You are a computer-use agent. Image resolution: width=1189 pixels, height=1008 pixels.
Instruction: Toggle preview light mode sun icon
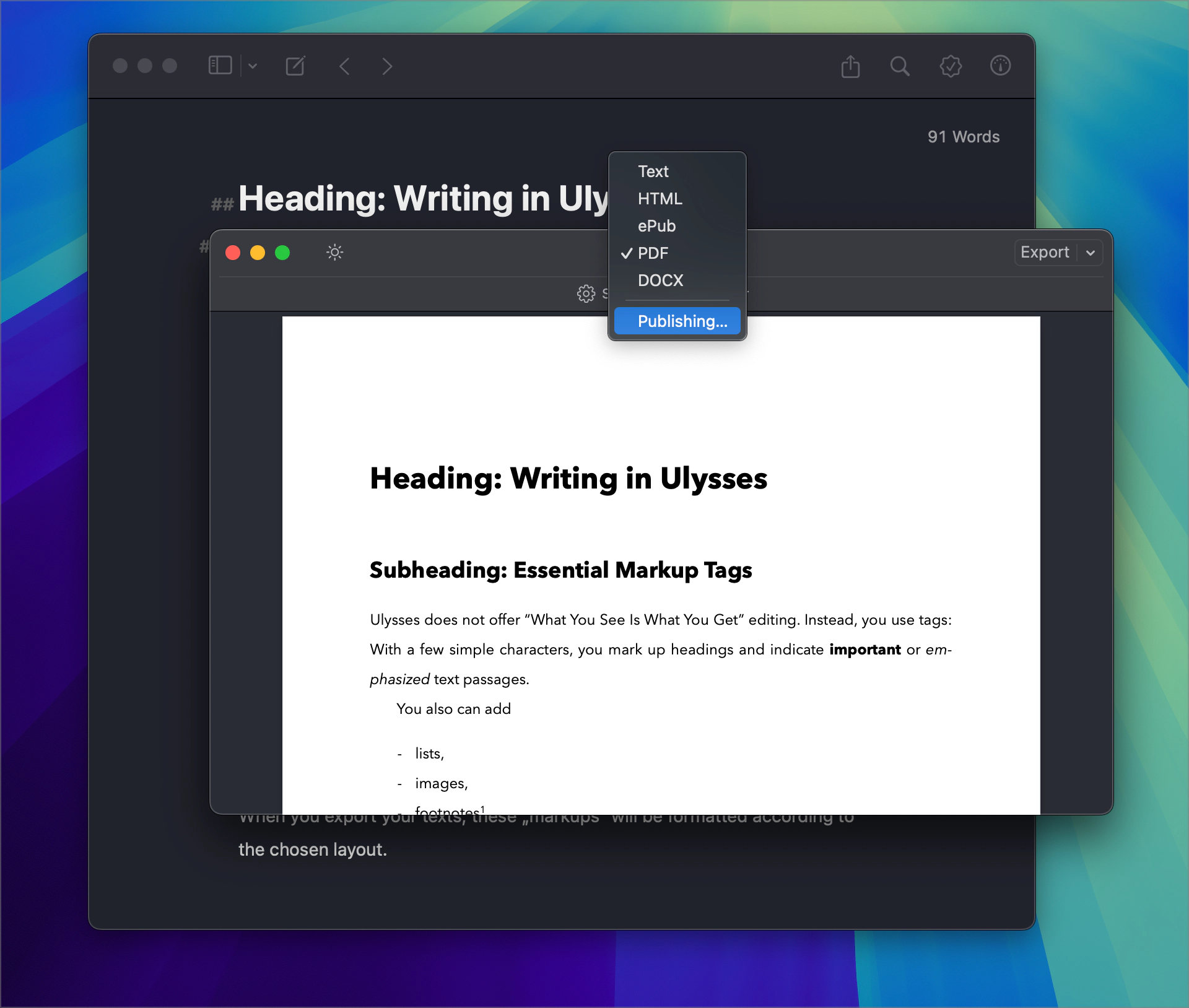[334, 253]
